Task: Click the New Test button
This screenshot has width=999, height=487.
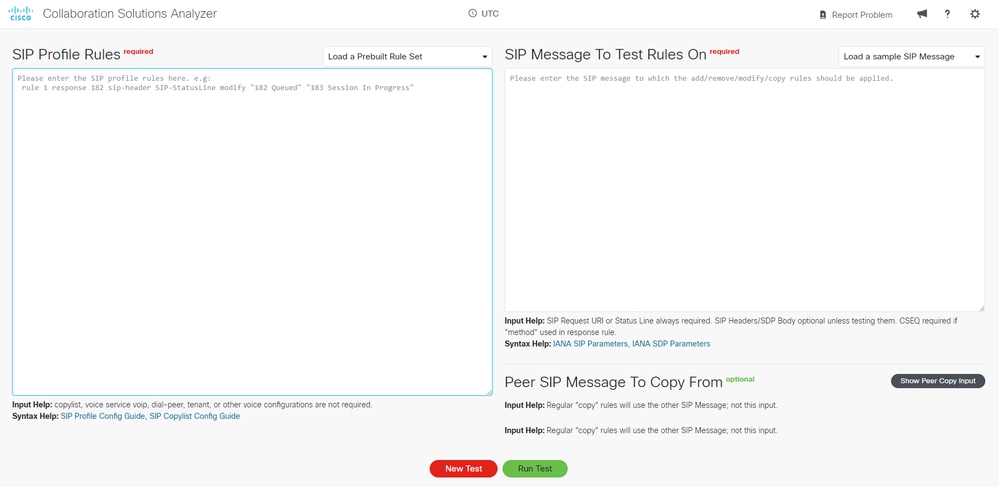Action: [463, 469]
